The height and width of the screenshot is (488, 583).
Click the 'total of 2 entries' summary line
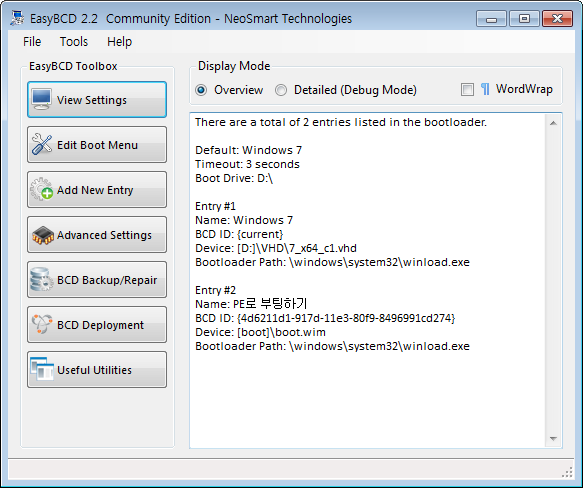click(x=341, y=122)
